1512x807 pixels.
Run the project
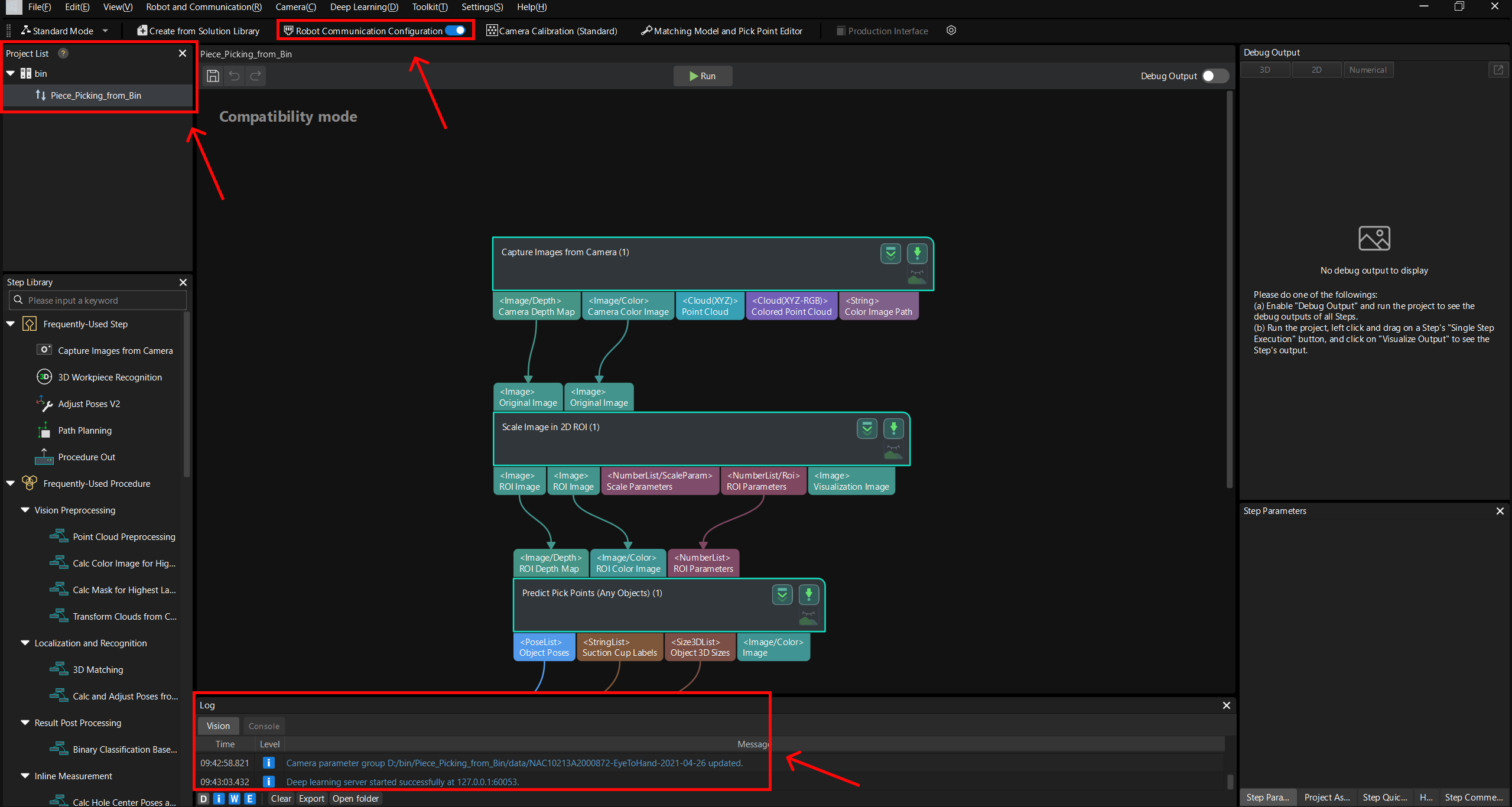pyautogui.click(x=703, y=76)
